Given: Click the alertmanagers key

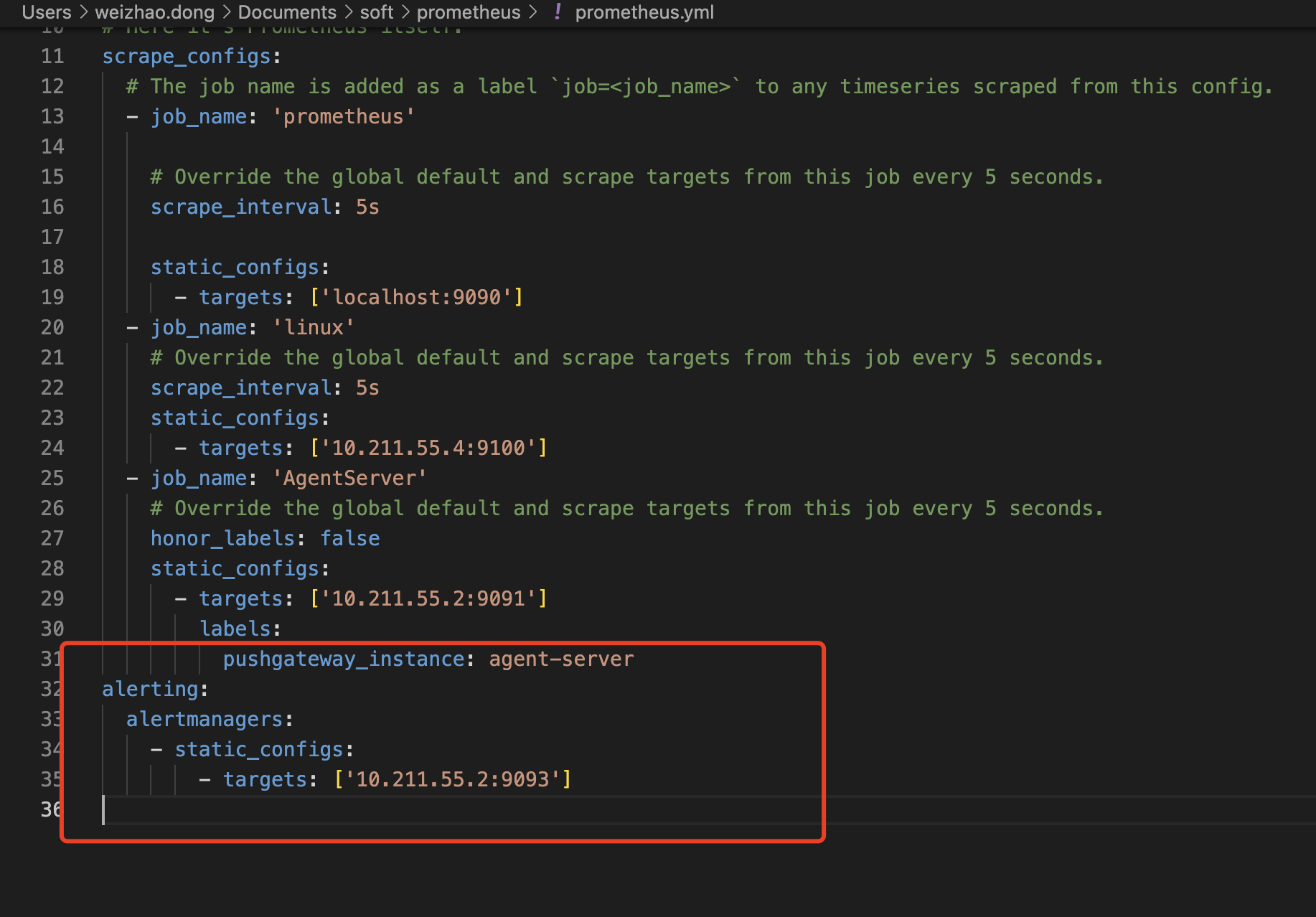Looking at the screenshot, I should (205, 719).
